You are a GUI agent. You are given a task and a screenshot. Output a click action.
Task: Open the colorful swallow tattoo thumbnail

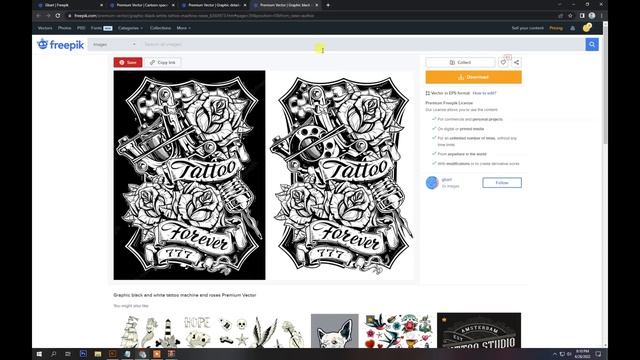(398, 331)
